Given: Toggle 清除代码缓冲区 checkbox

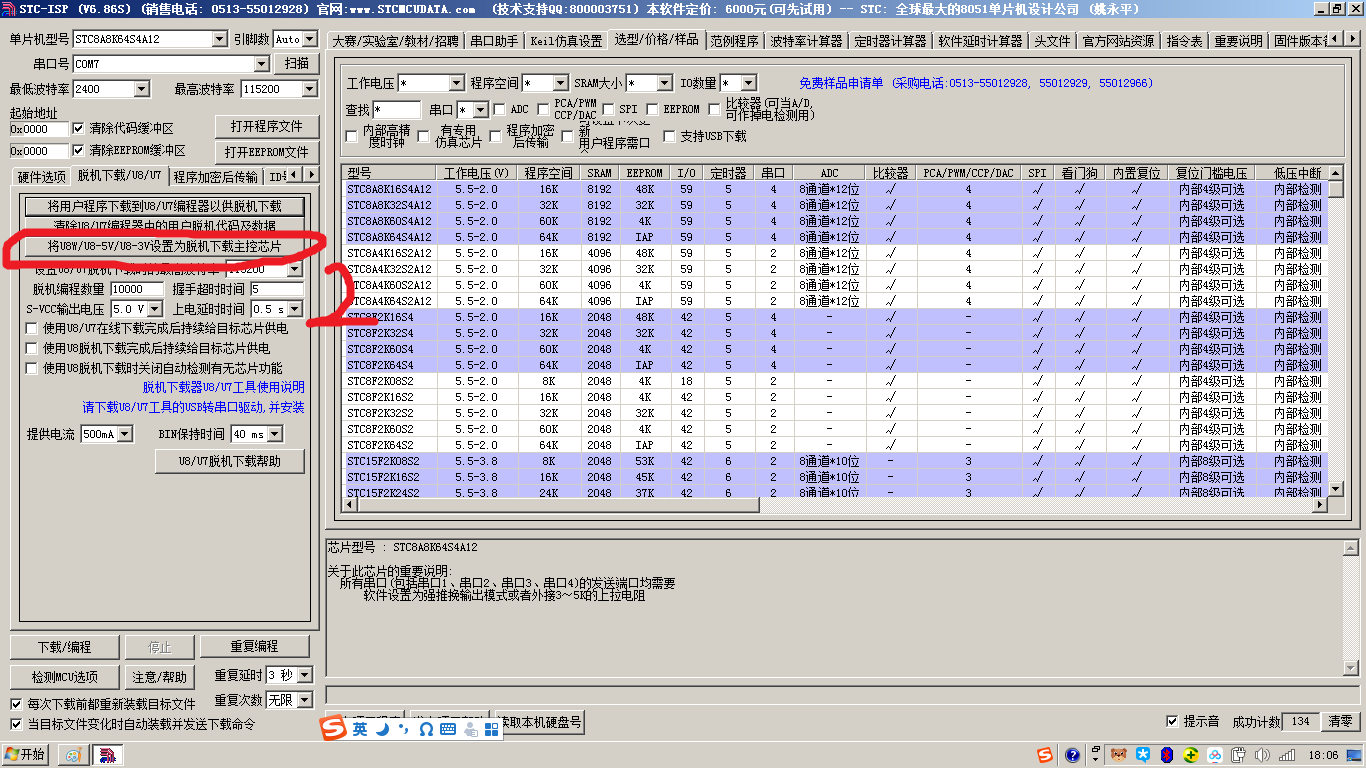Looking at the screenshot, I should point(78,129).
